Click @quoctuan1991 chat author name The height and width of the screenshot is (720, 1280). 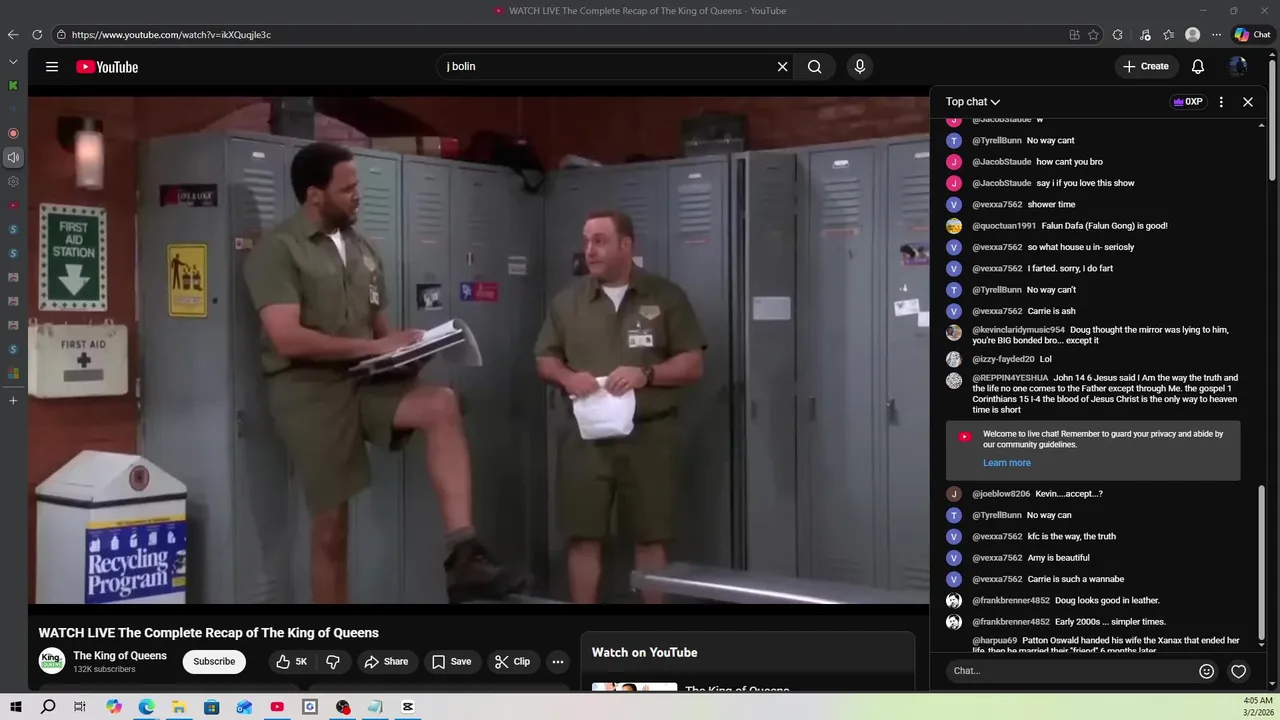(x=1004, y=226)
